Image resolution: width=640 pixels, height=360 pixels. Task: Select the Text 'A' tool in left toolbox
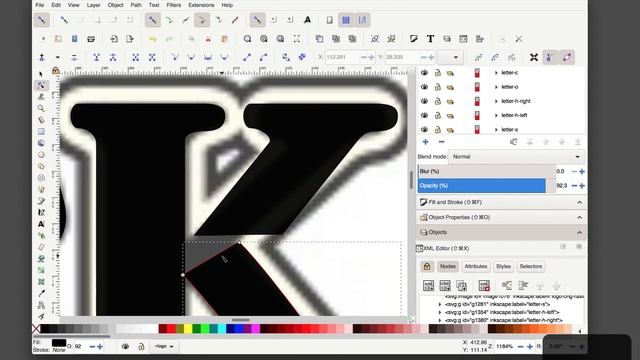(x=41, y=224)
